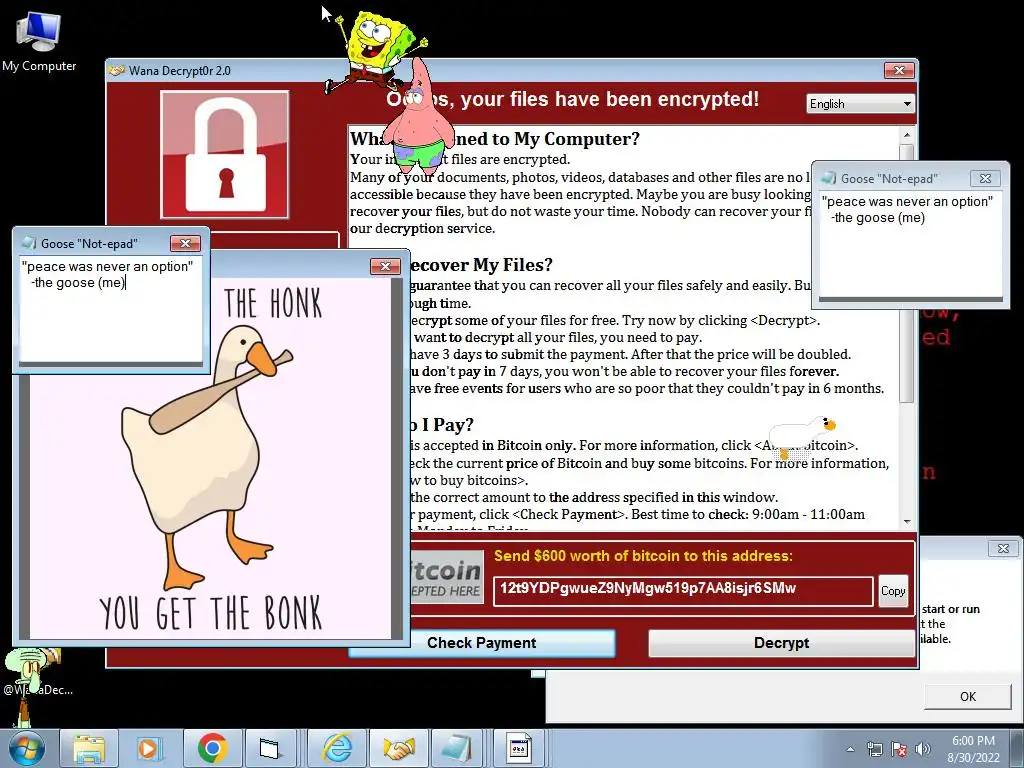The width and height of the screenshot is (1024, 768).
Task: Click the "What Happened to My Computer?" heading
Action: point(494,138)
